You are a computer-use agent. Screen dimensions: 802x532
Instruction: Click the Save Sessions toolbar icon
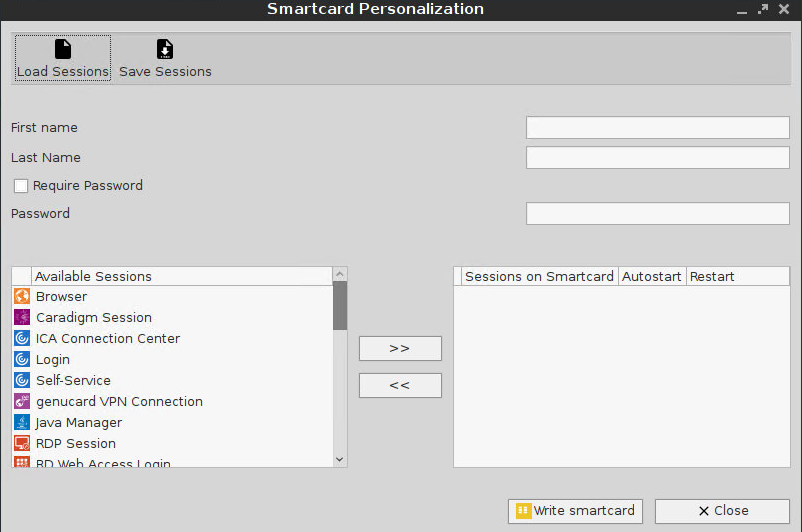pos(165,49)
